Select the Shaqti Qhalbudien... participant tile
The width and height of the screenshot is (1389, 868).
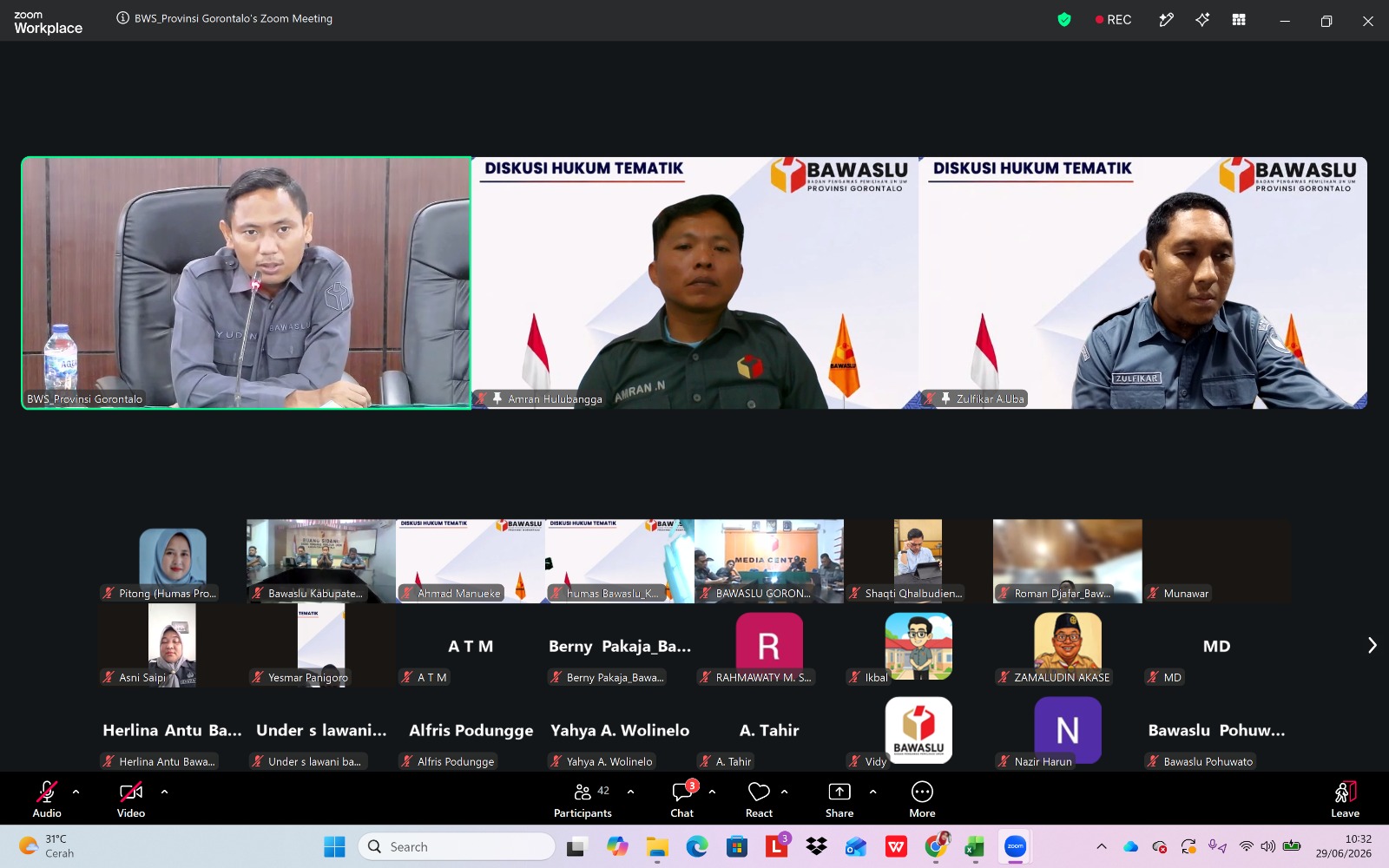[918, 561]
